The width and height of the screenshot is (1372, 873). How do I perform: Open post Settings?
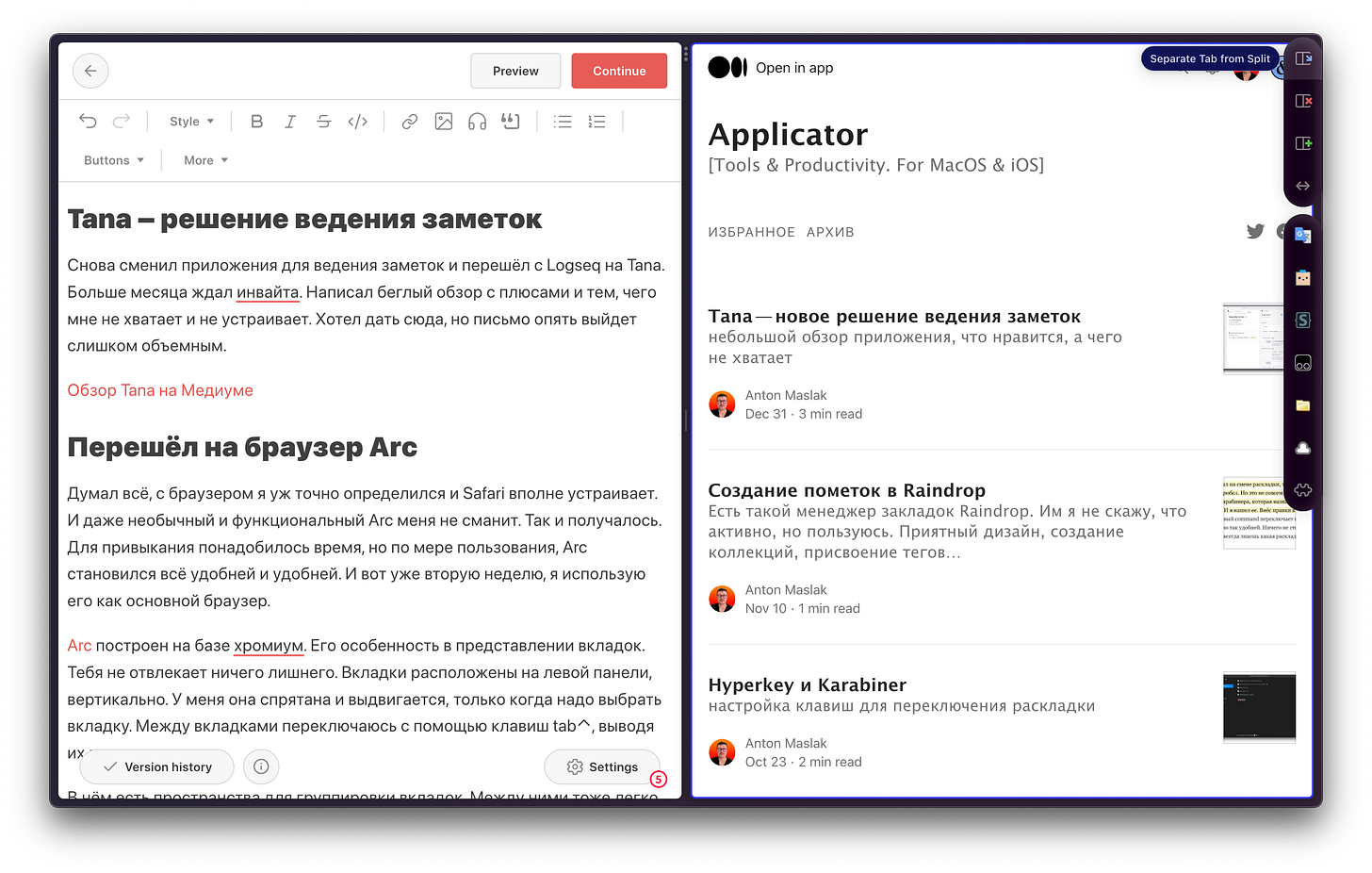click(602, 766)
